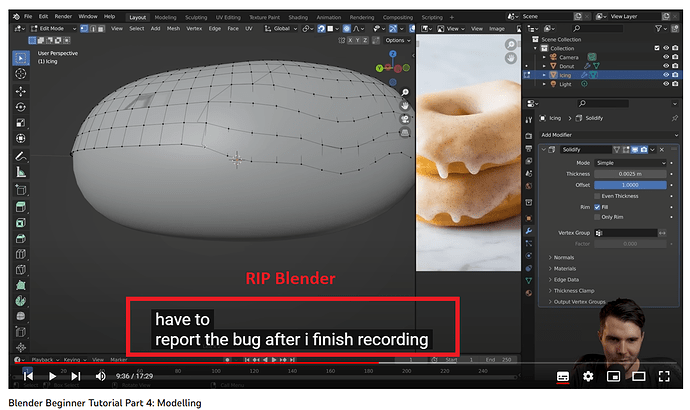Toggle Collection exclude checkbox in outliner
This screenshot has height=410, width=690.
point(657,48)
